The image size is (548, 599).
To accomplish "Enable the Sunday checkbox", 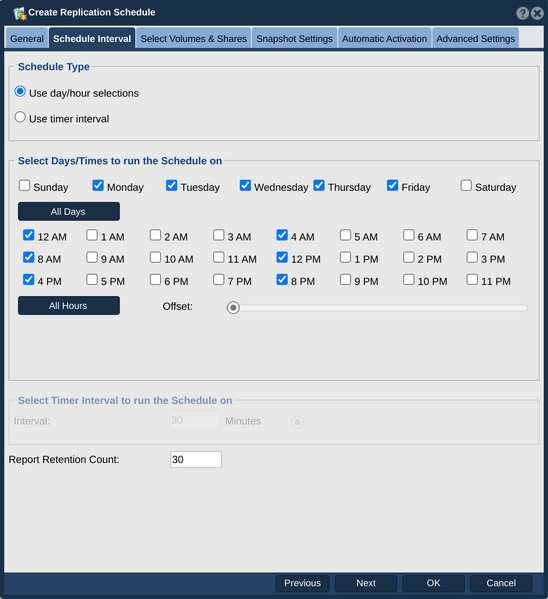I will tap(24, 185).
